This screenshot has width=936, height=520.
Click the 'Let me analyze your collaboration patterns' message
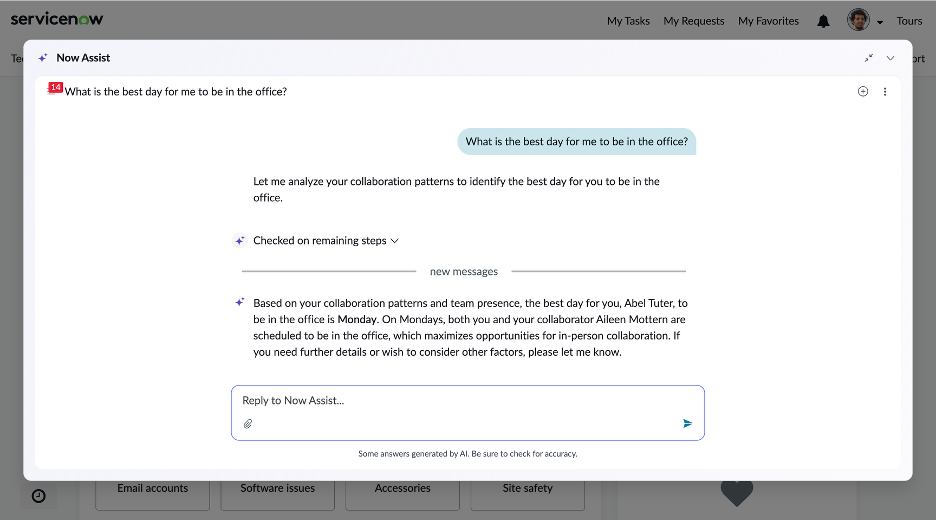tap(456, 189)
